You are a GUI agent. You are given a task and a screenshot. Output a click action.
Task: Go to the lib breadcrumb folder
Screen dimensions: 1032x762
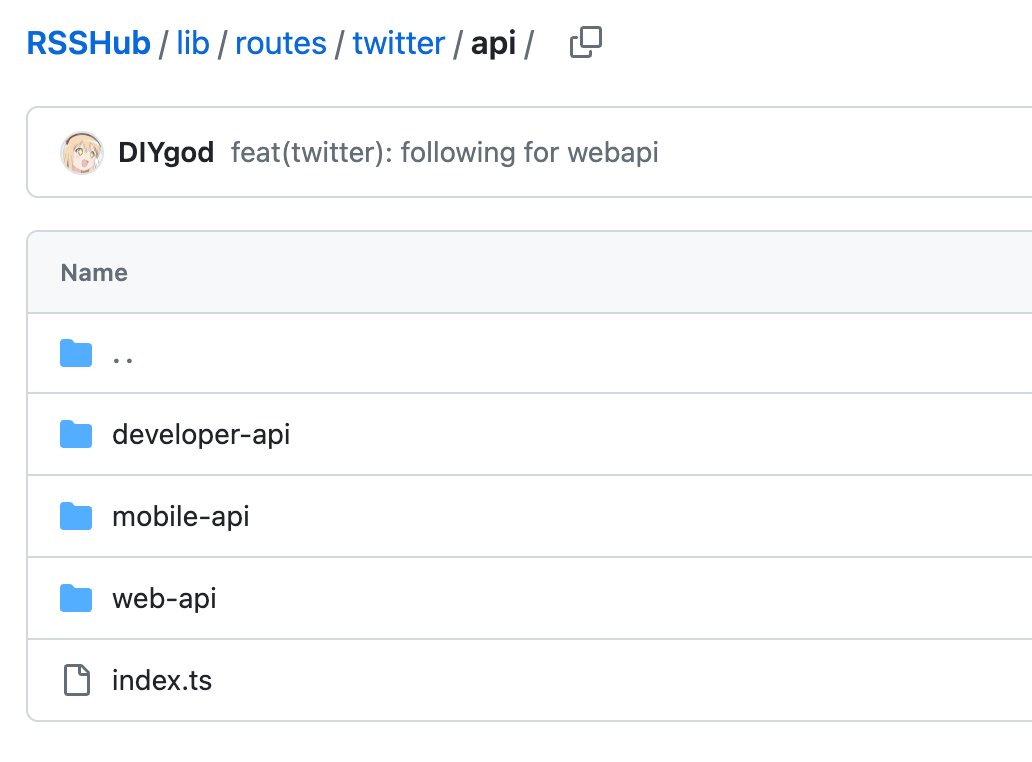coord(193,43)
